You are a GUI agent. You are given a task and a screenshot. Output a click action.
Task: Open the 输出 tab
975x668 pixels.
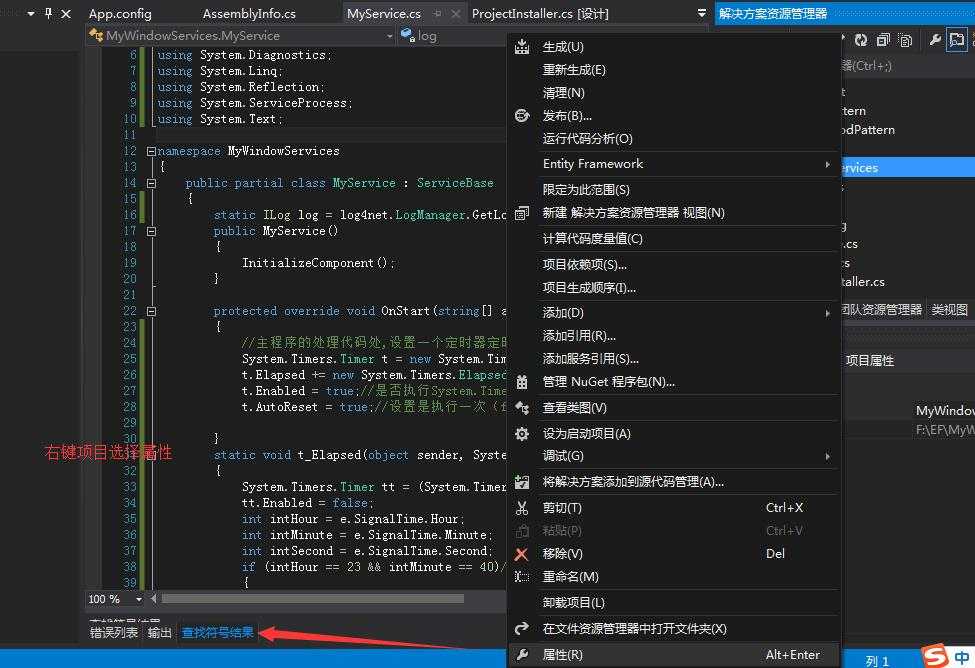click(159, 633)
